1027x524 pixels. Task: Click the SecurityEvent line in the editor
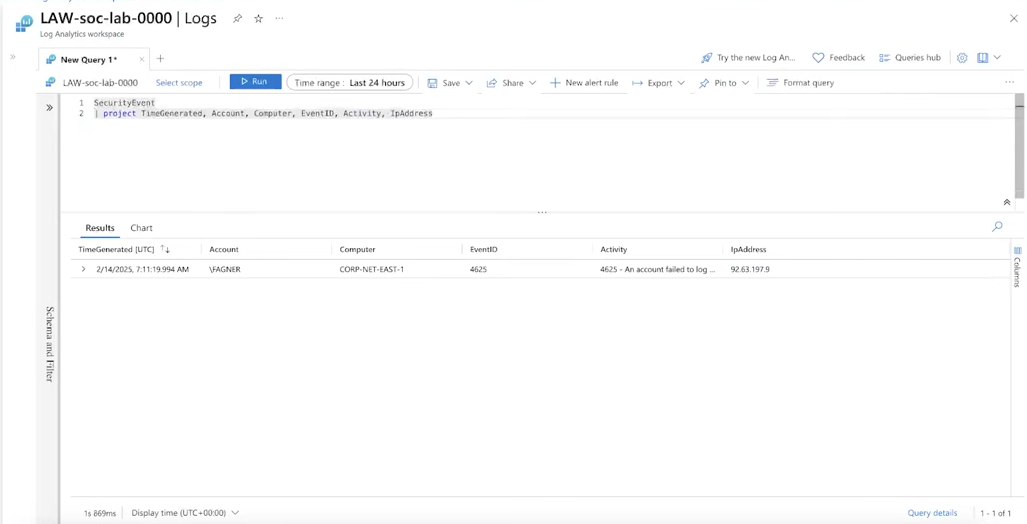pyautogui.click(x=124, y=103)
